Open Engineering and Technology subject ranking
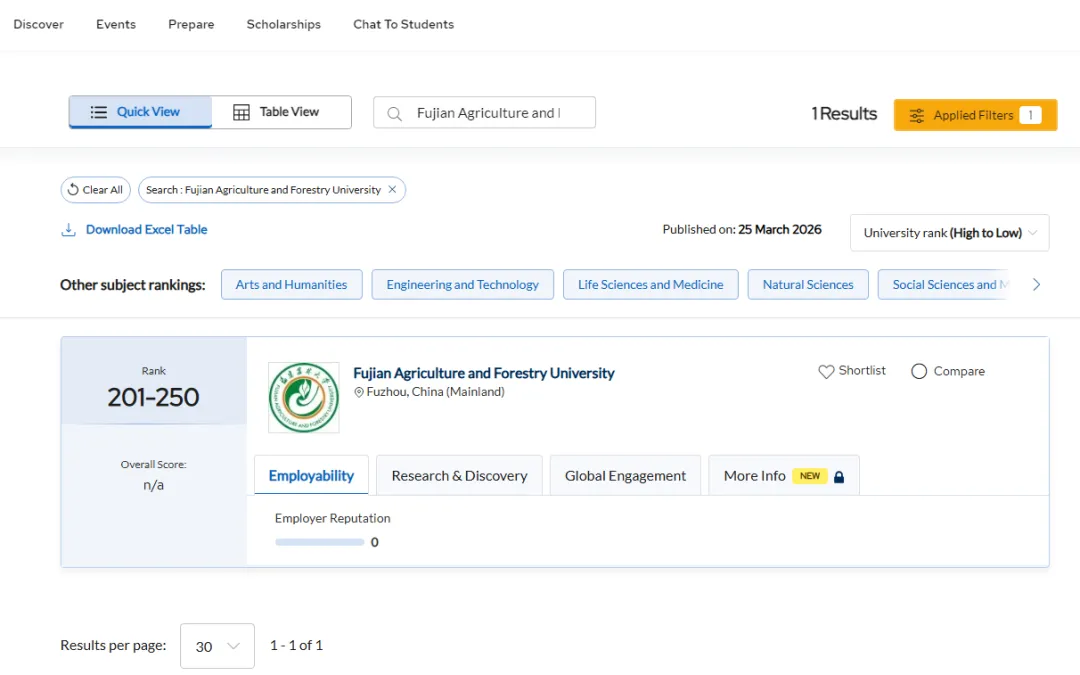This screenshot has height=675, width=1080. pos(462,284)
